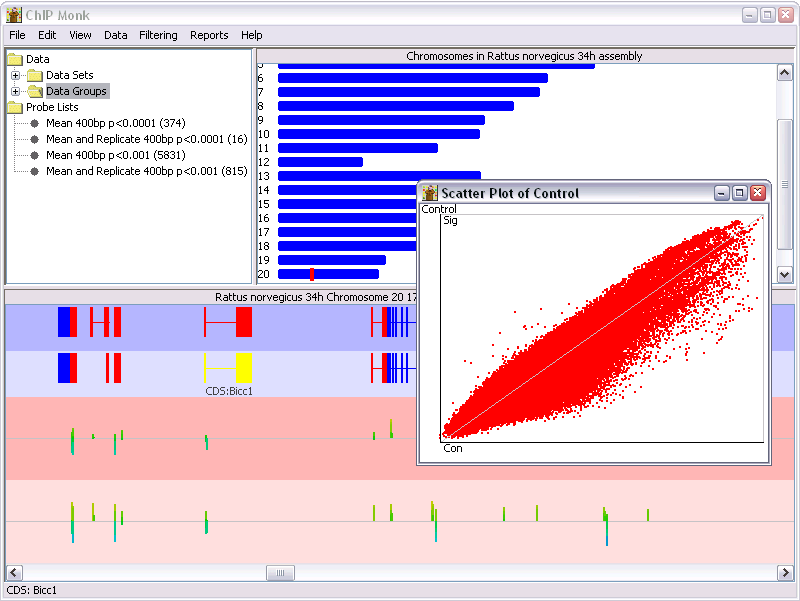Select the Data Groups folder icon
The image size is (800, 601).
[35, 91]
